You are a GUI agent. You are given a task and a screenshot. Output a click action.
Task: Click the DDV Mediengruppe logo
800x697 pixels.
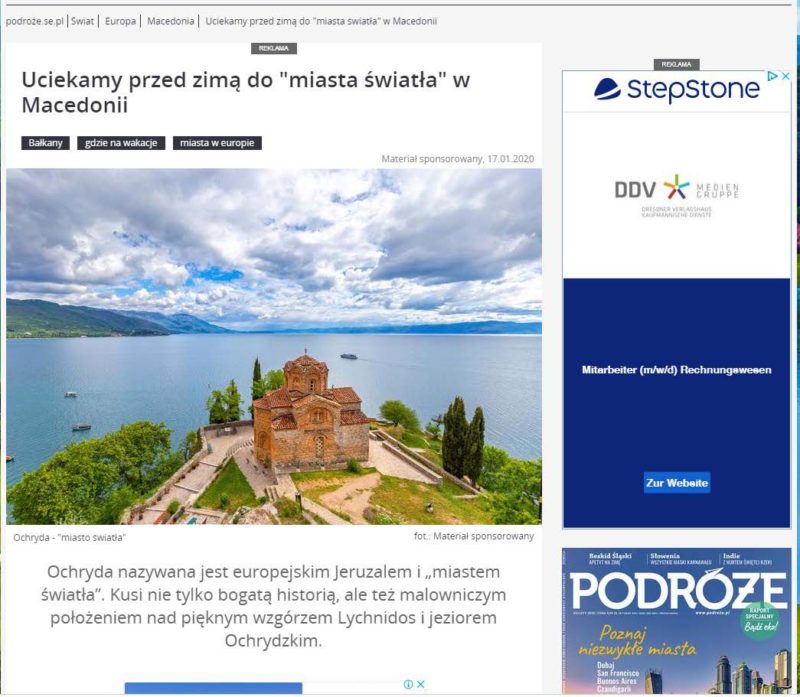[x=677, y=195]
